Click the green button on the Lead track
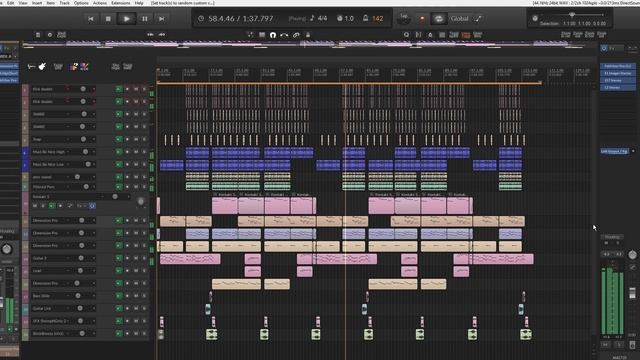 118,271
